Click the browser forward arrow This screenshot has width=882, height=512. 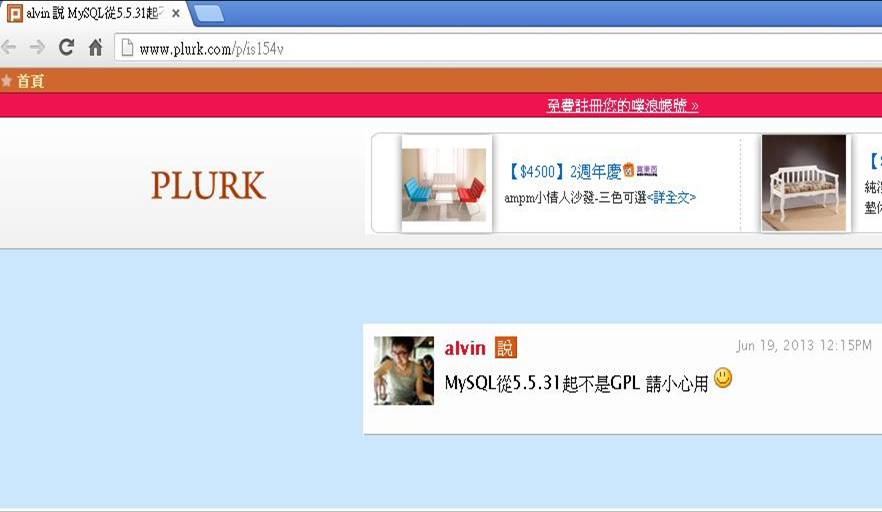point(37,48)
